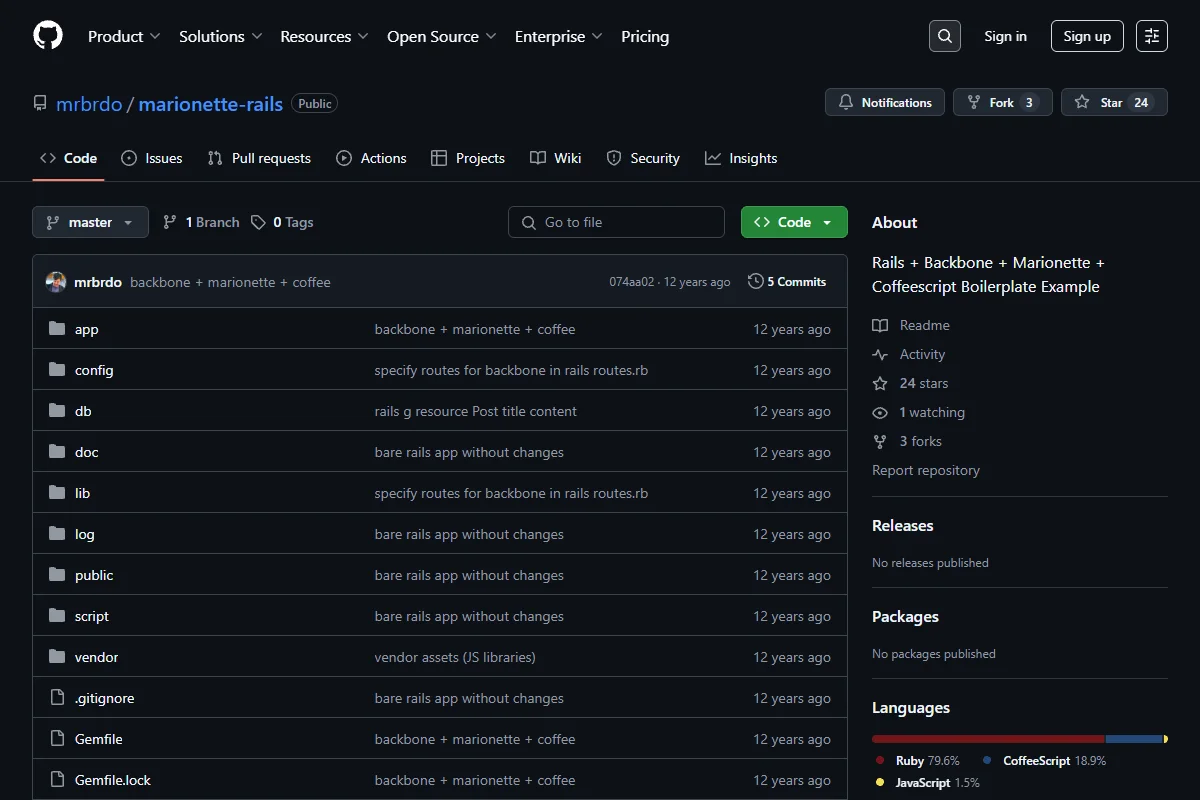Open the search magnifier icon button

pos(945,36)
